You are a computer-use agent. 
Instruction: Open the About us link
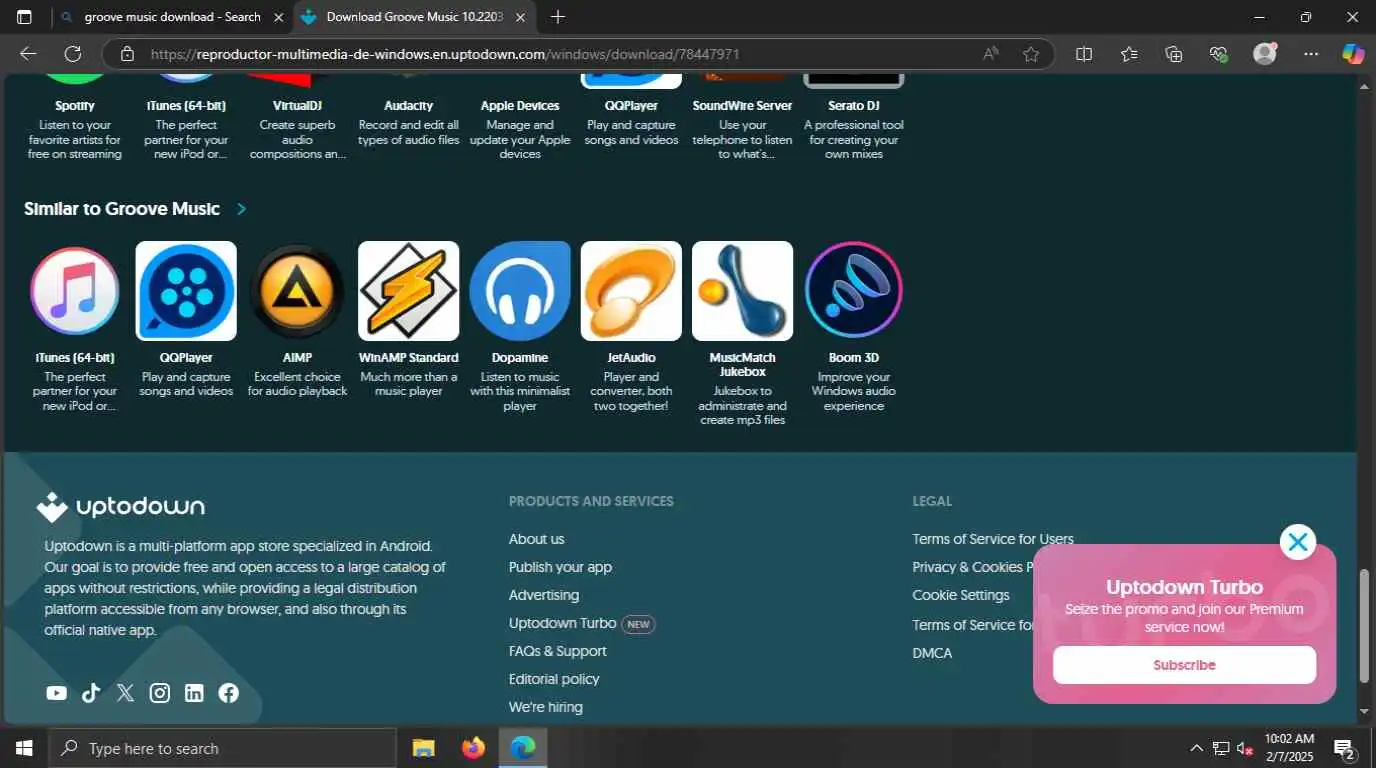pos(536,539)
